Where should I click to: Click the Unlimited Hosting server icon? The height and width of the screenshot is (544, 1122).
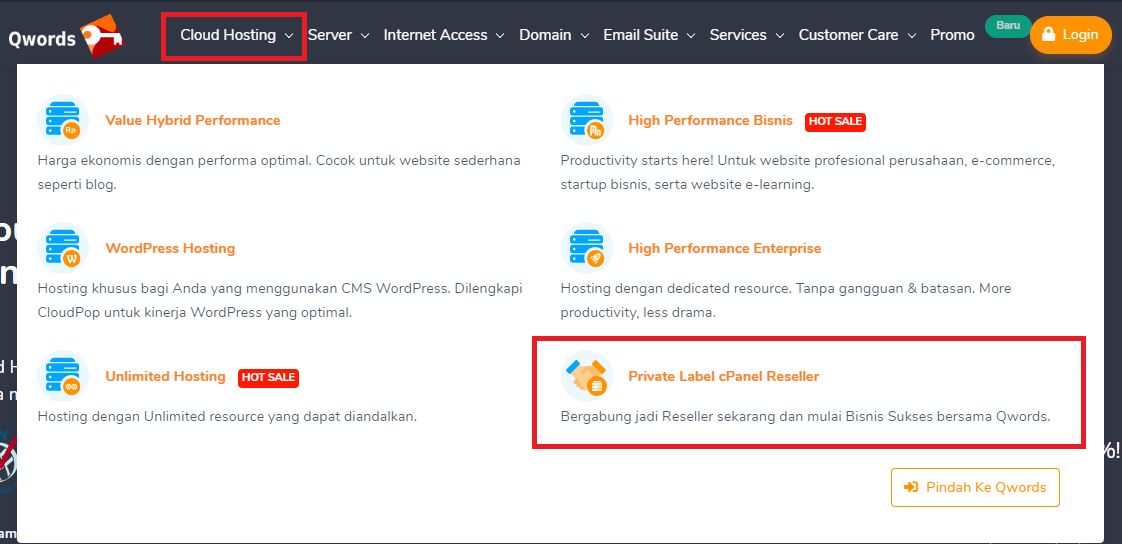62,376
